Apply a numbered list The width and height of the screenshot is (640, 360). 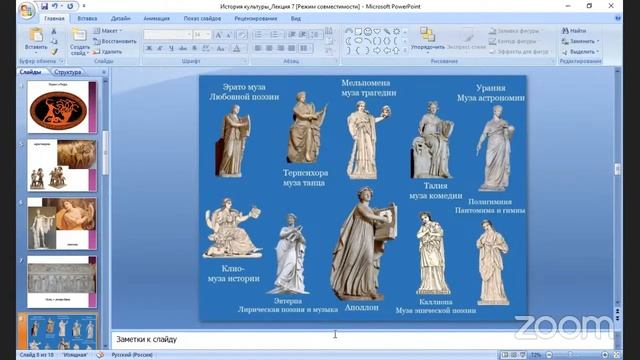(x=276, y=35)
